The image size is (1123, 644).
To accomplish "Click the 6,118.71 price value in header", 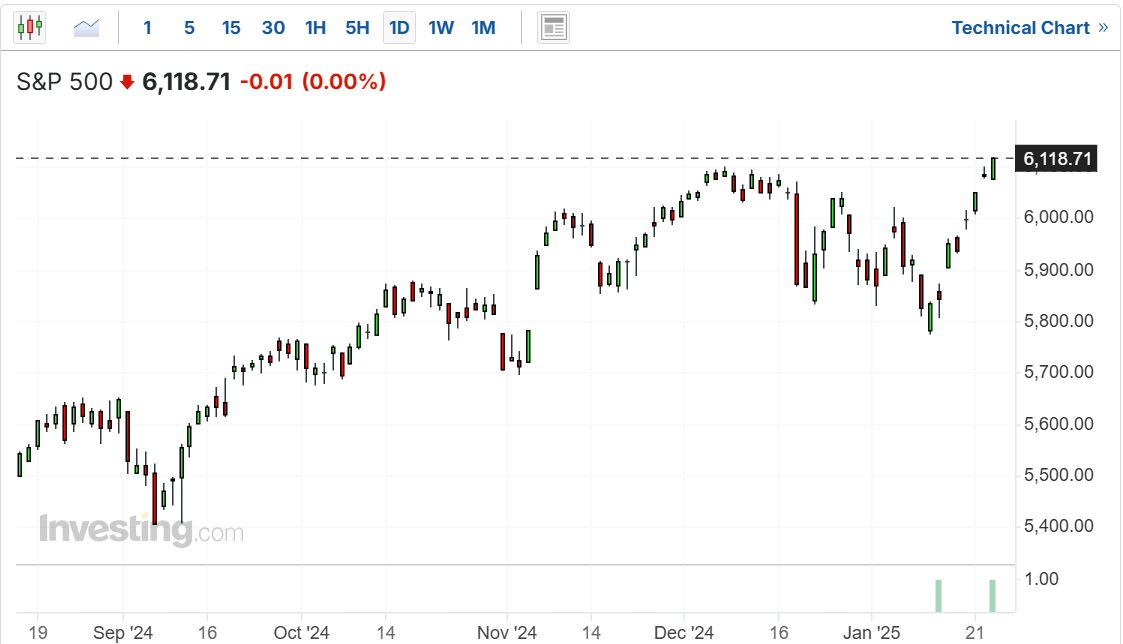I will [186, 82].
